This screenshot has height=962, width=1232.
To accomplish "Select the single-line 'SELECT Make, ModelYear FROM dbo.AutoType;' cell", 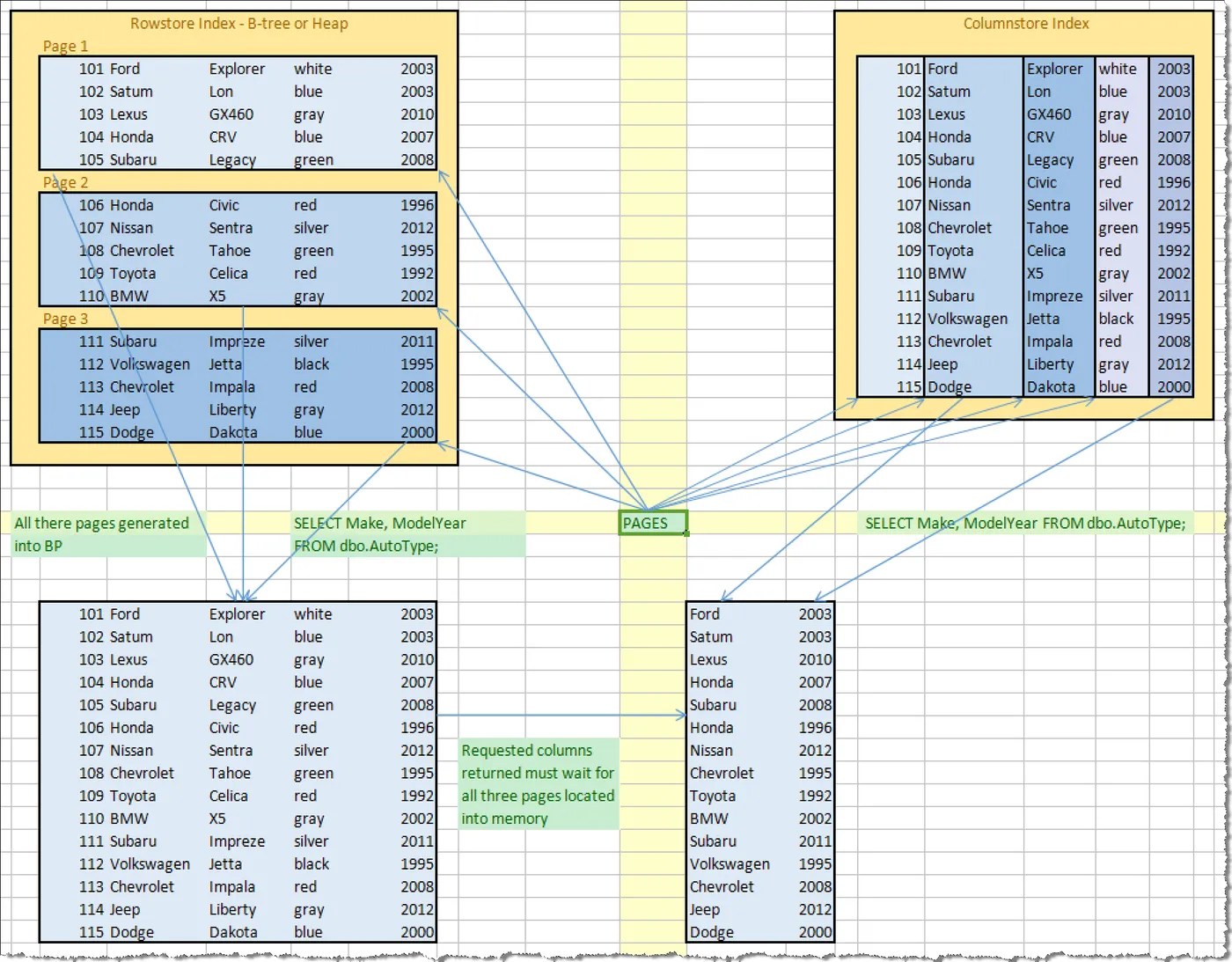I will click(1025, 523).
